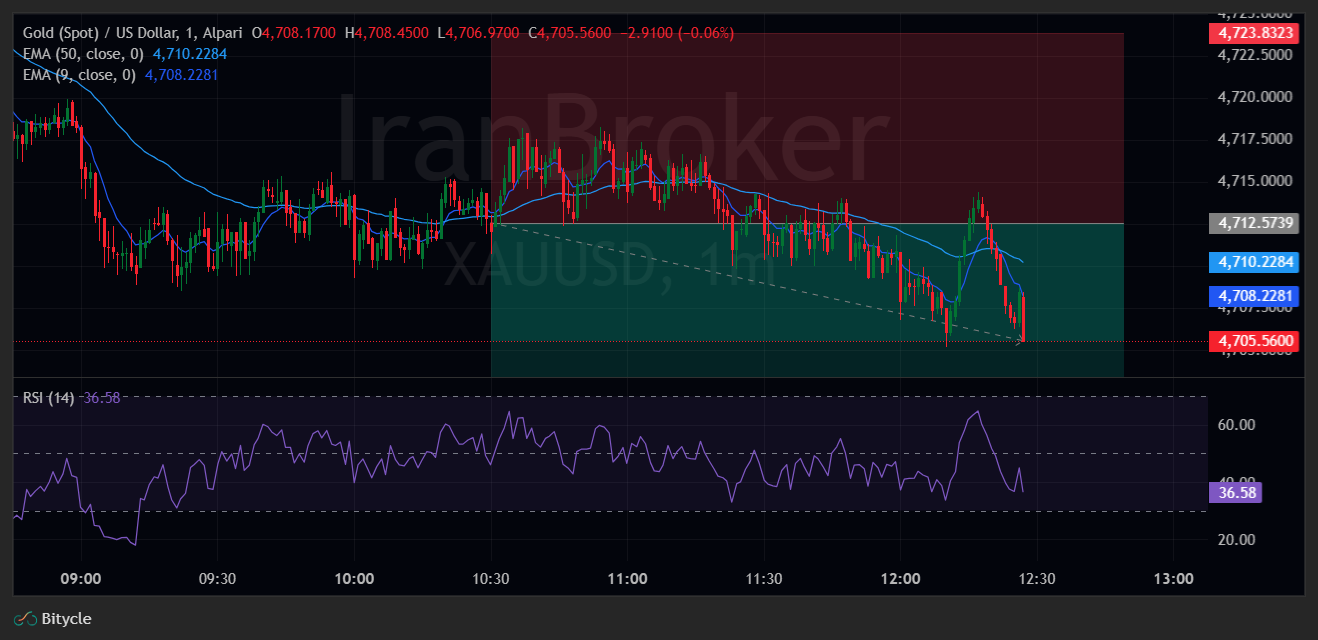Click the arrow tip of dashed position line
The width and height of the screenshot is (1318, 640).
click(1019, 342)
